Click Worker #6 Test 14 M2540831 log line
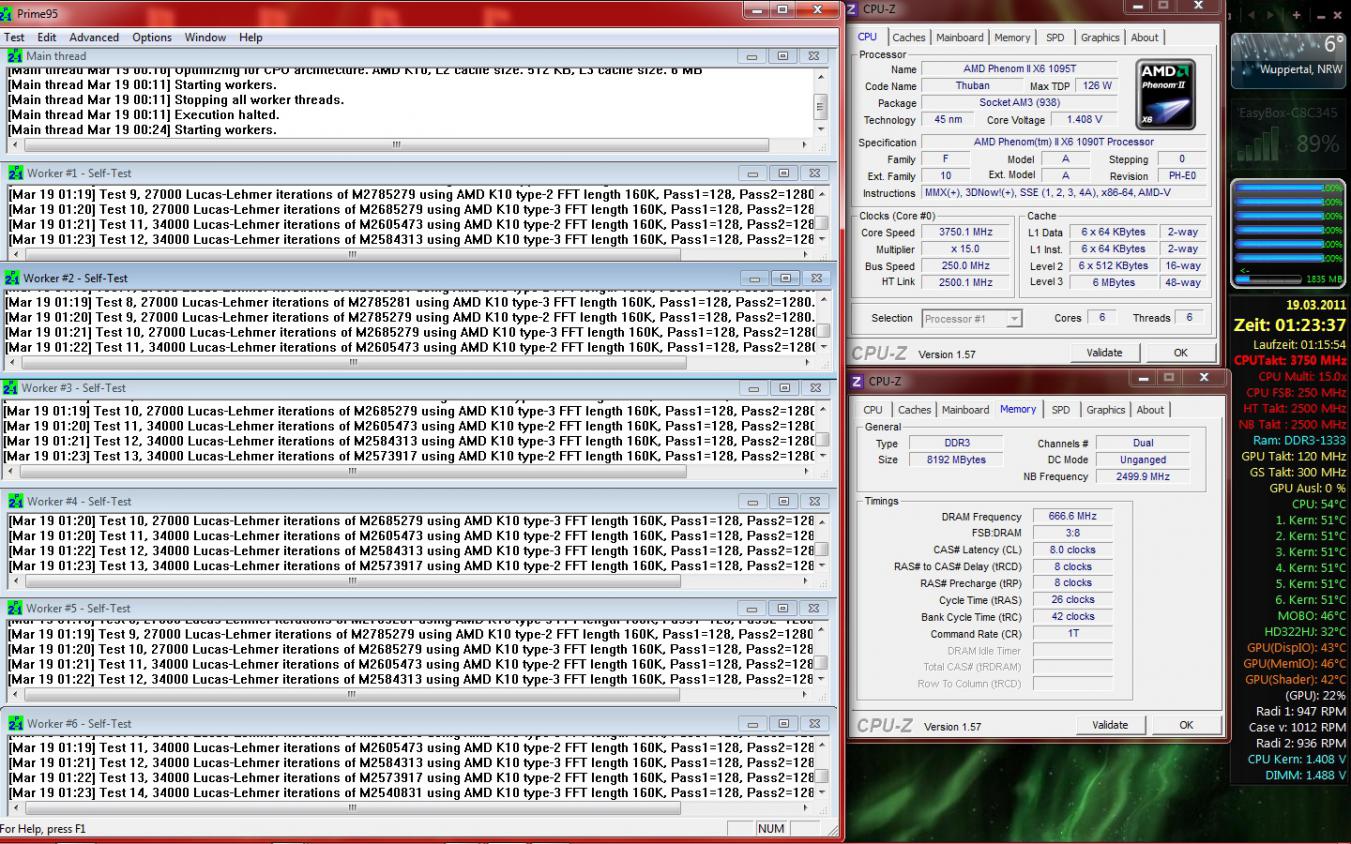The height and width of the screenshot is (844, 1351). click(x=410, y=793)
